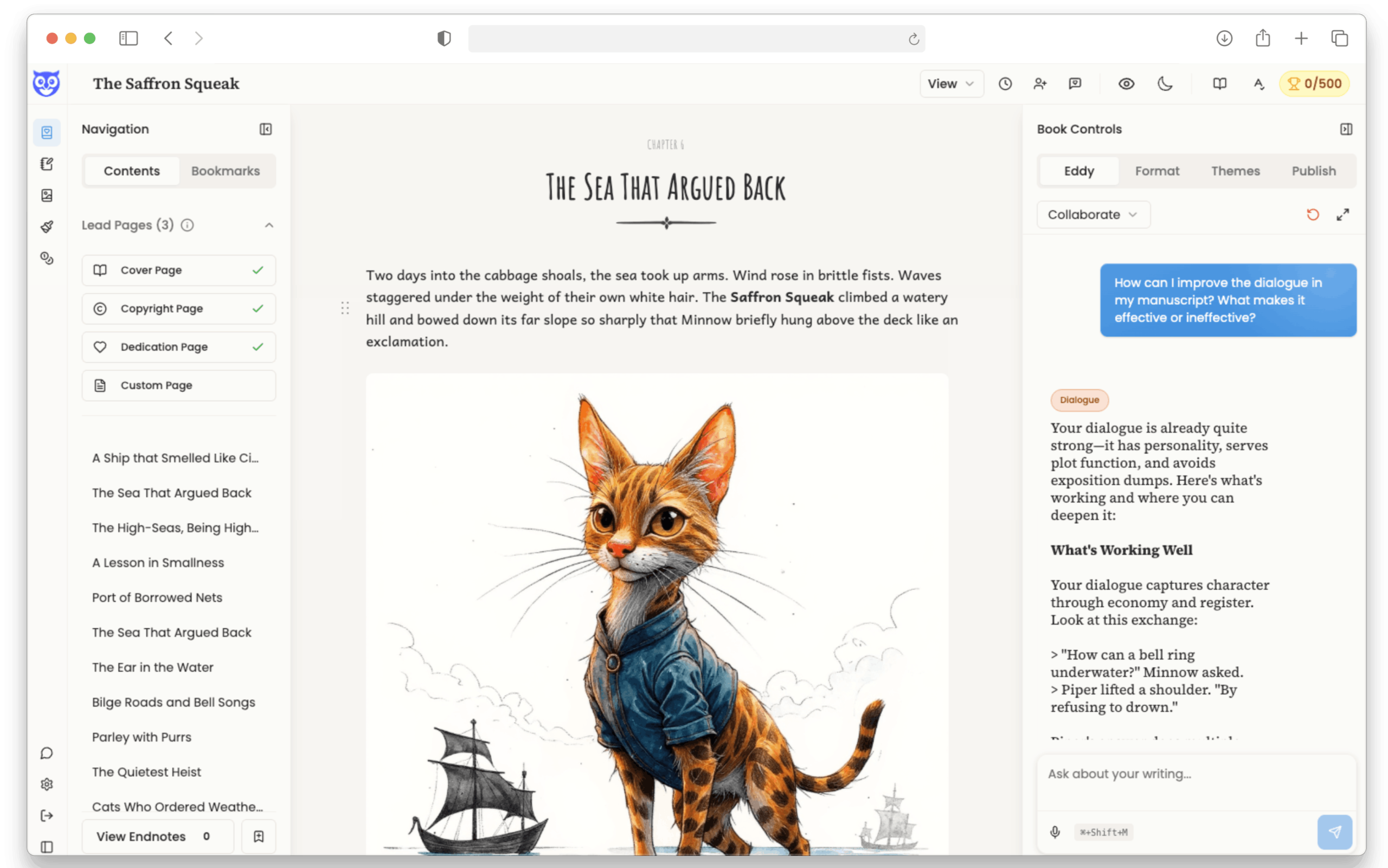This screenshot has width=1388, height=868.
Task: Add a collaborator with the person-plus icon
Action: [x=1040, y=84]
